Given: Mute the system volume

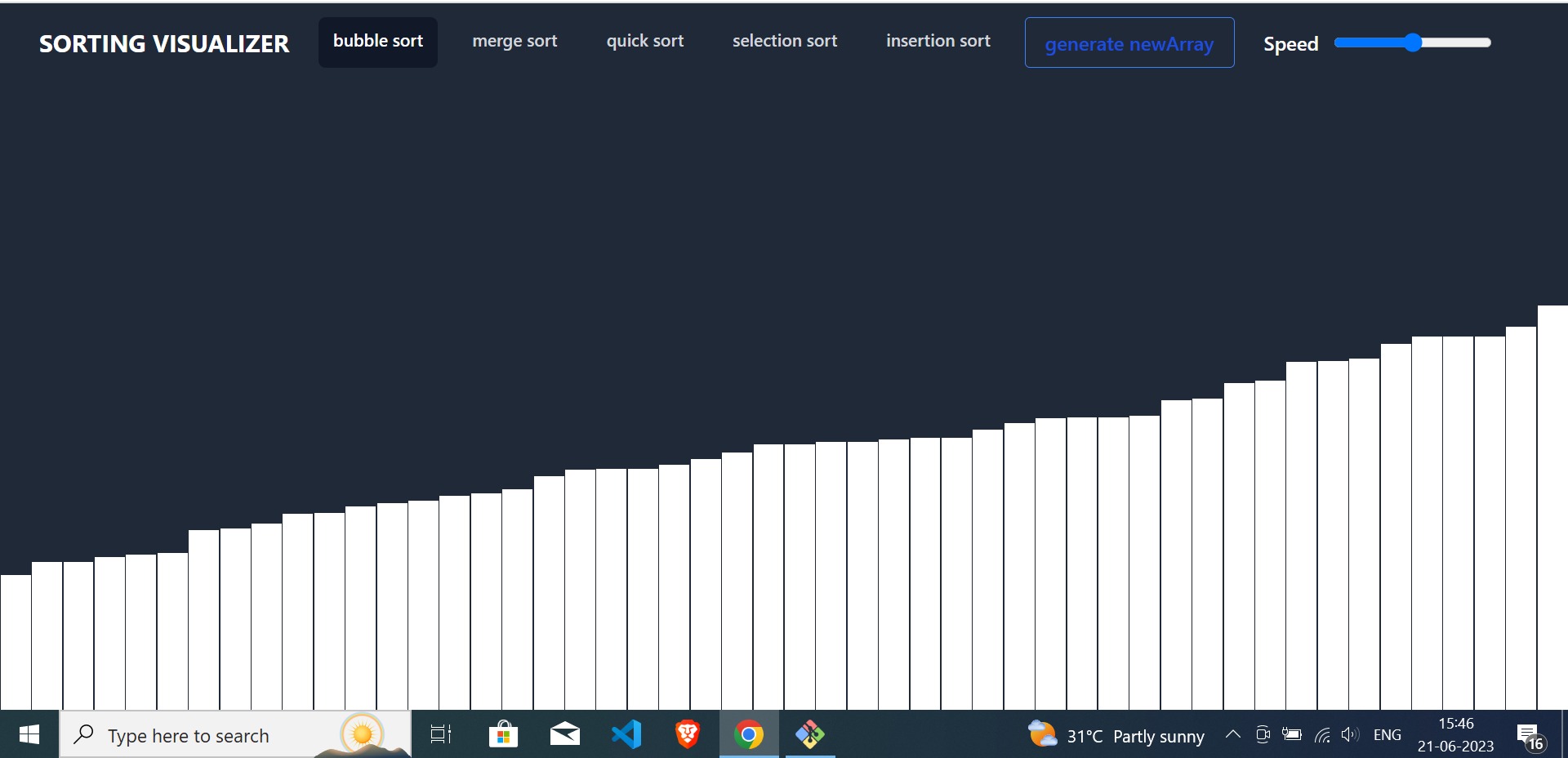Looking at the screenshot, I should point(1350,734).
